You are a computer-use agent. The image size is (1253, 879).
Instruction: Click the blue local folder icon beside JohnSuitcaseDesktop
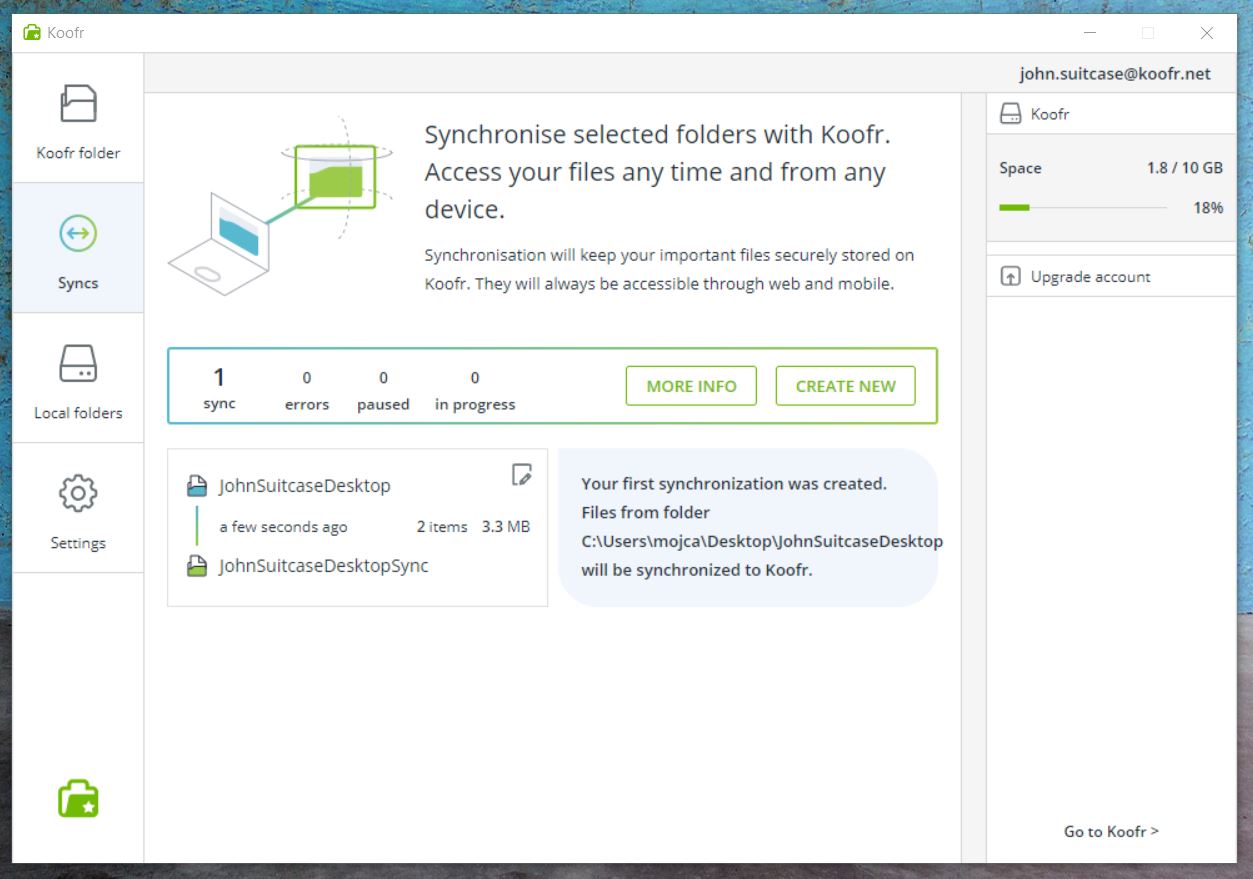tap(197, 487)
